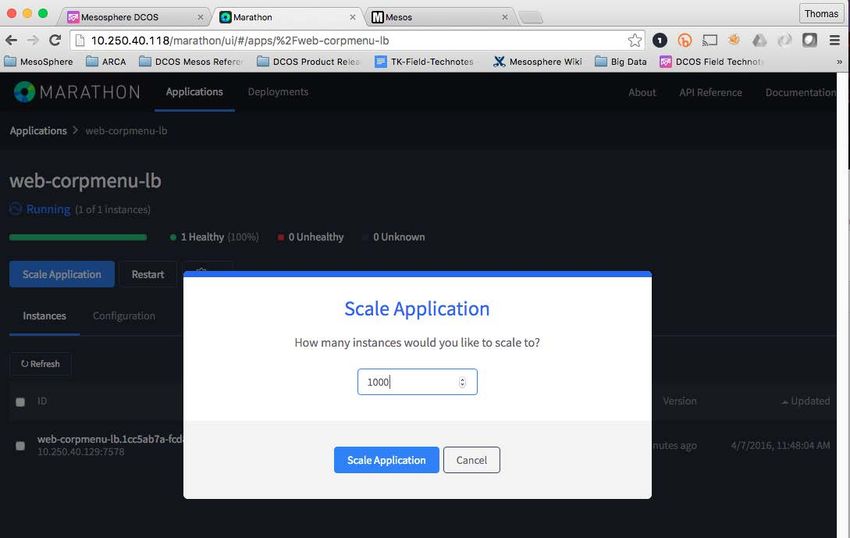Image resolution: width=850 pixels, height=538 pixels.
Task: Click the Restart button
Action: click(x=148, y=274)
